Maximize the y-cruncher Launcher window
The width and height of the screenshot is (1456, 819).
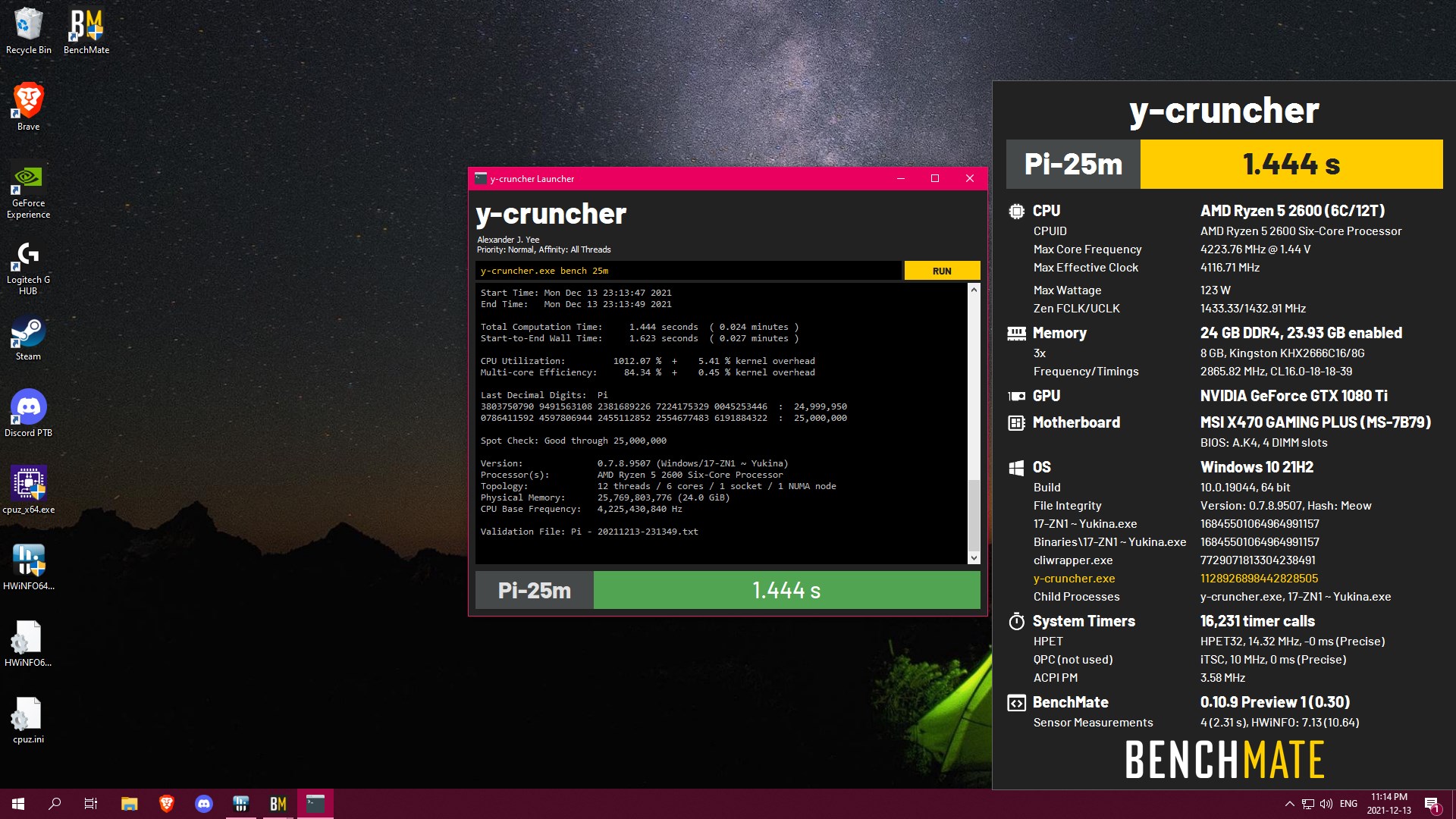tap(935, 178)
